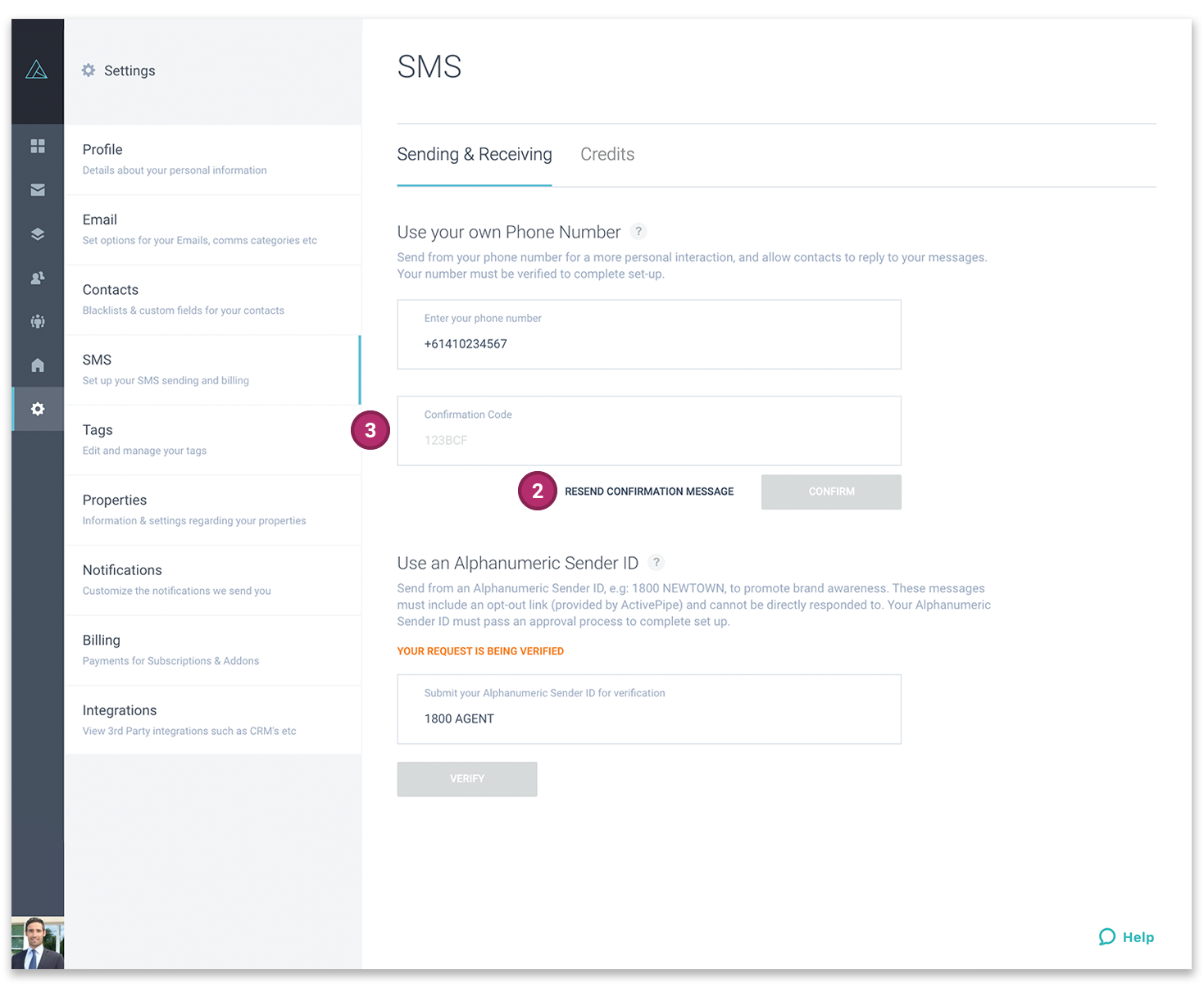Switch to the Credits tab
Viewport: 1204px width, 988px height.
point(607,154)
